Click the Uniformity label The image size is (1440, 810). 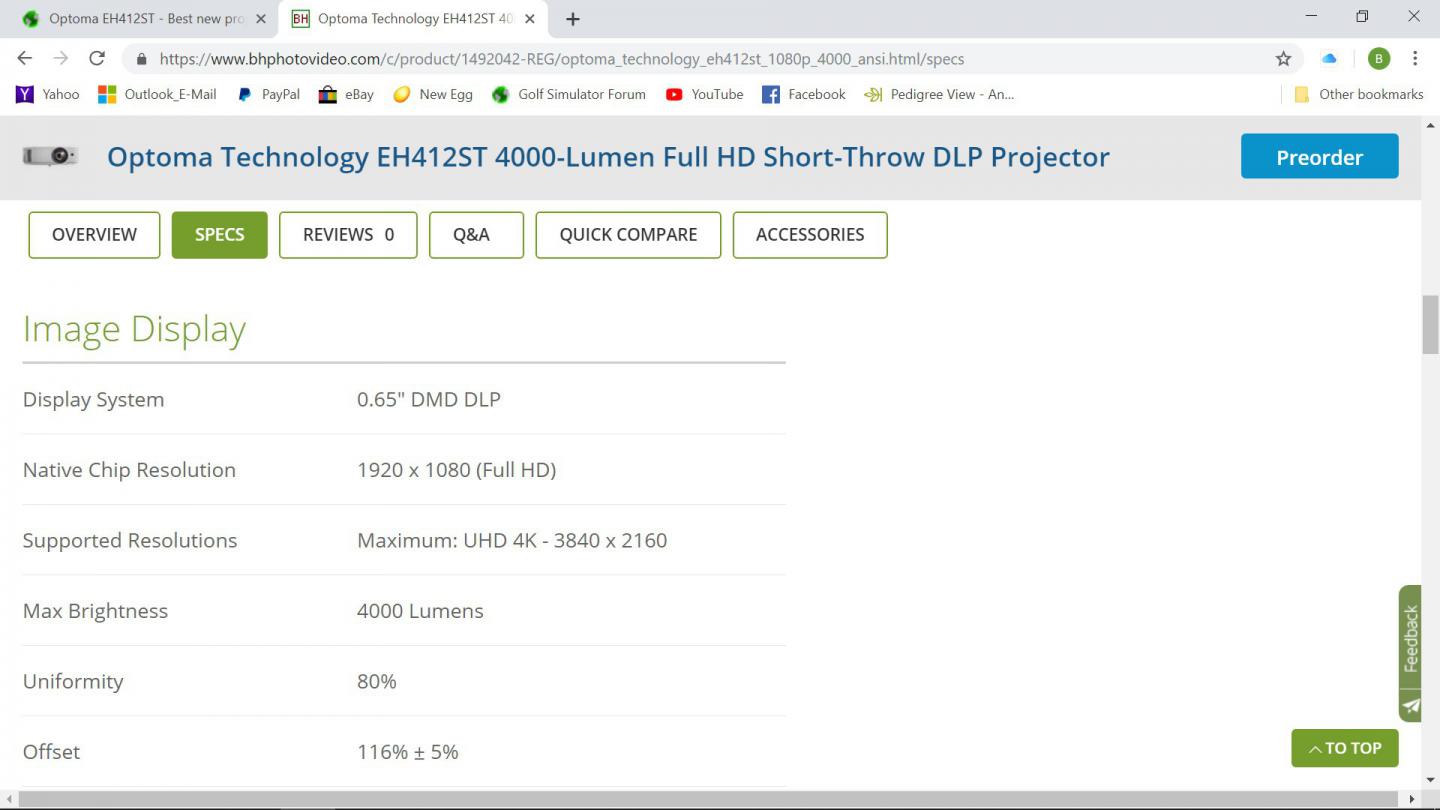coord(73,681)
